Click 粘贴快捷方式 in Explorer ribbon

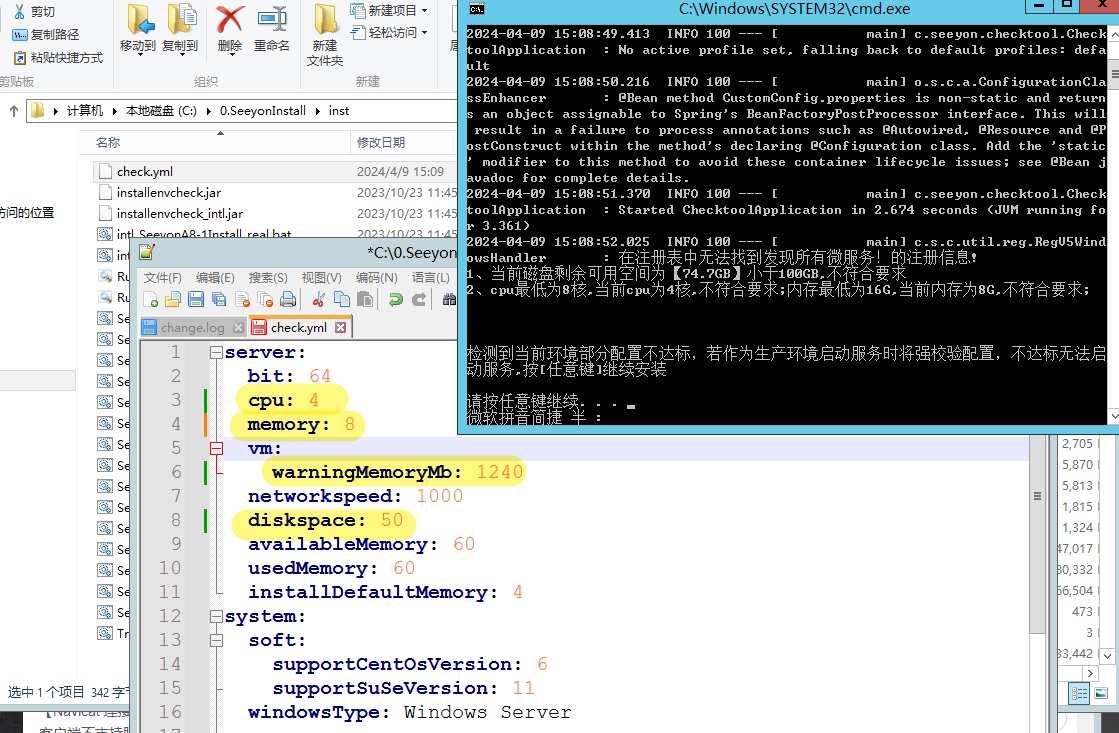coord(58,58)
